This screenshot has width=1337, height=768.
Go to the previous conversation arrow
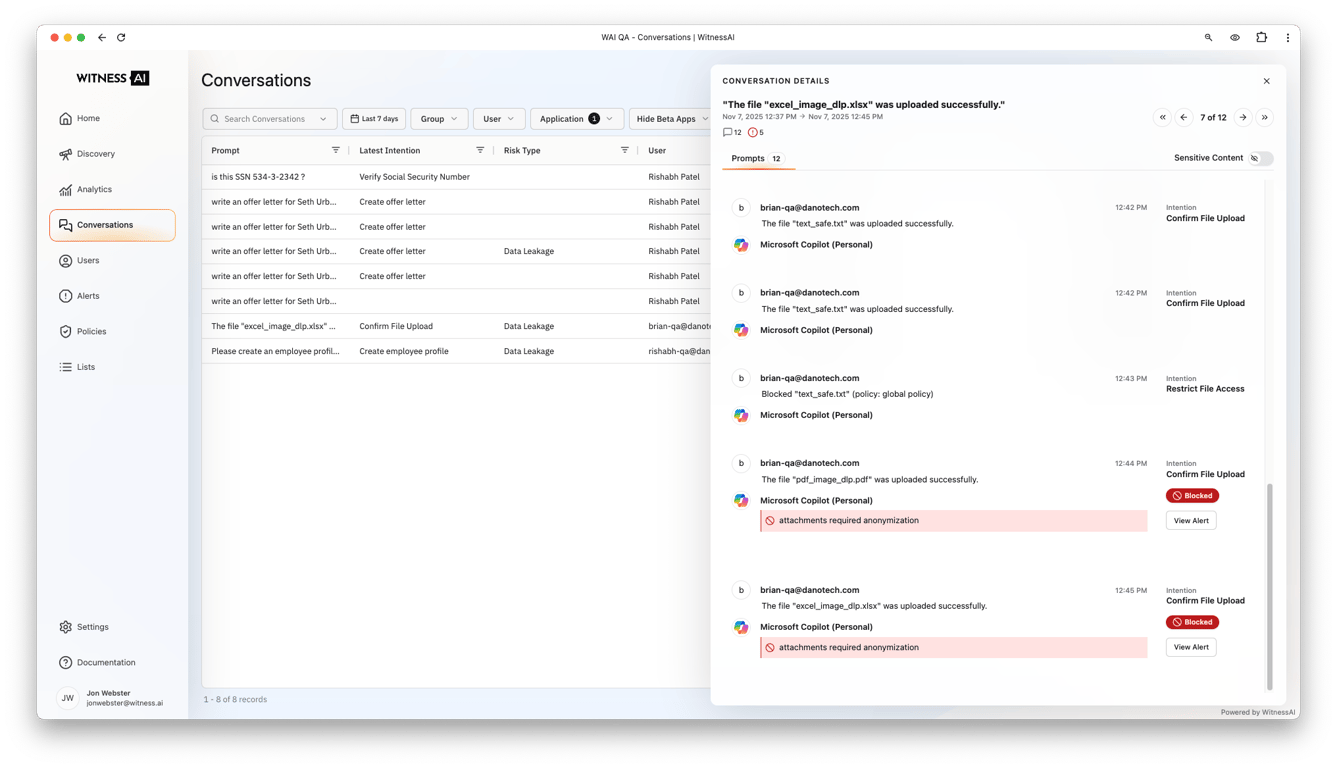[1184, 118]
